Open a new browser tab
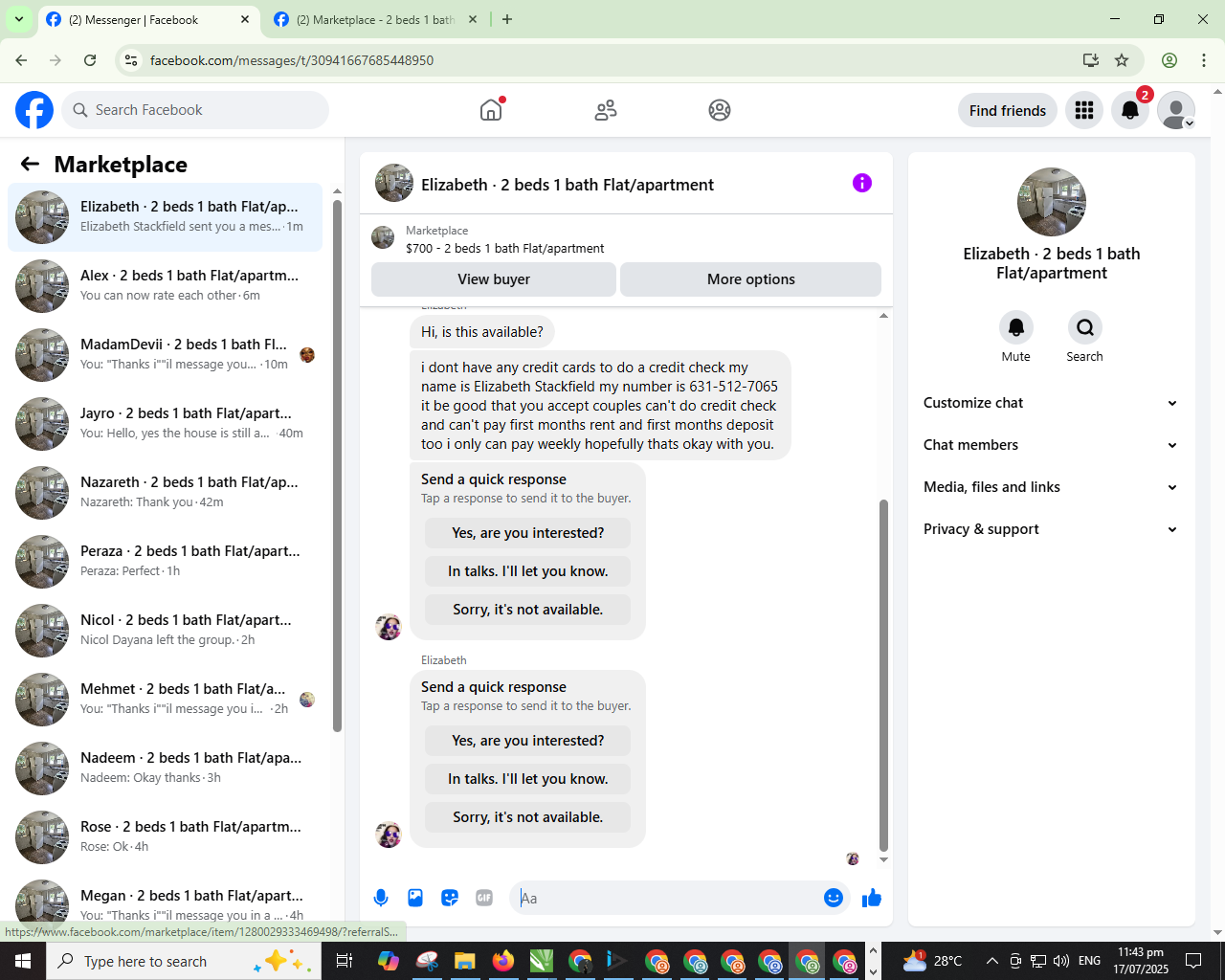This screenshot has width=1225, height=980. (x=507, y=19)
